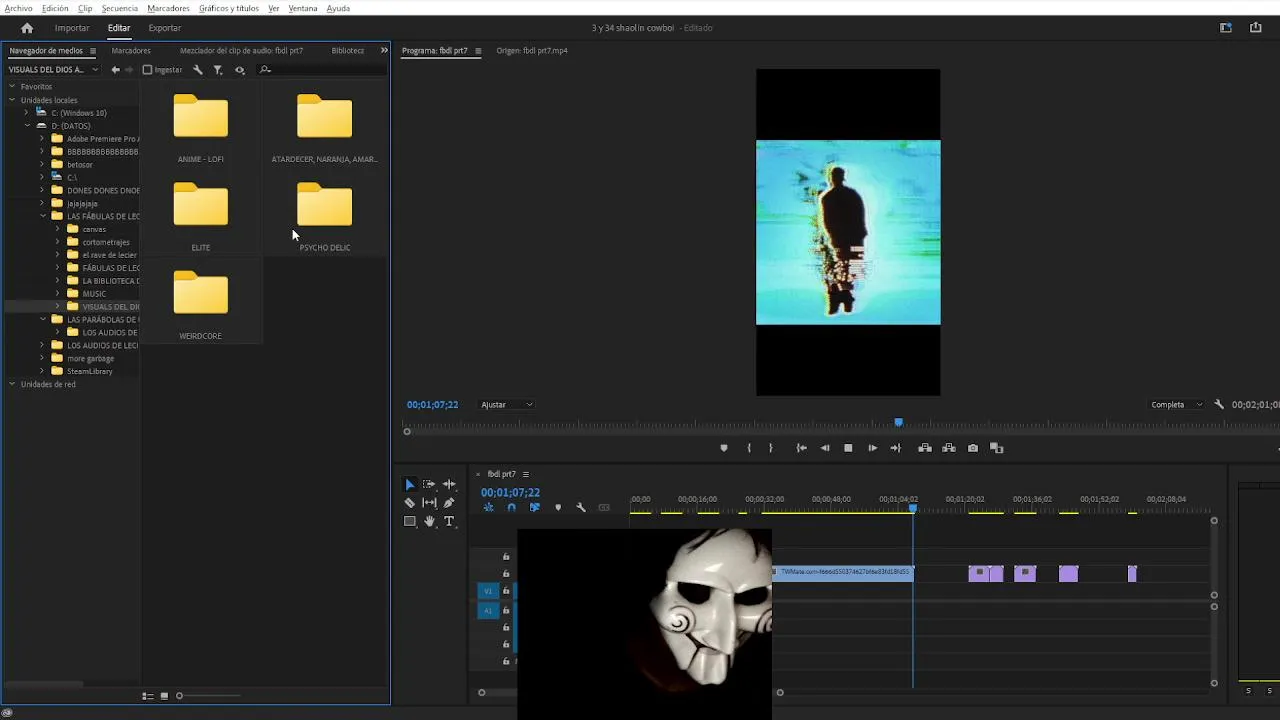
Task: Collapse the Unidades de red section
Action: (11, 384)
